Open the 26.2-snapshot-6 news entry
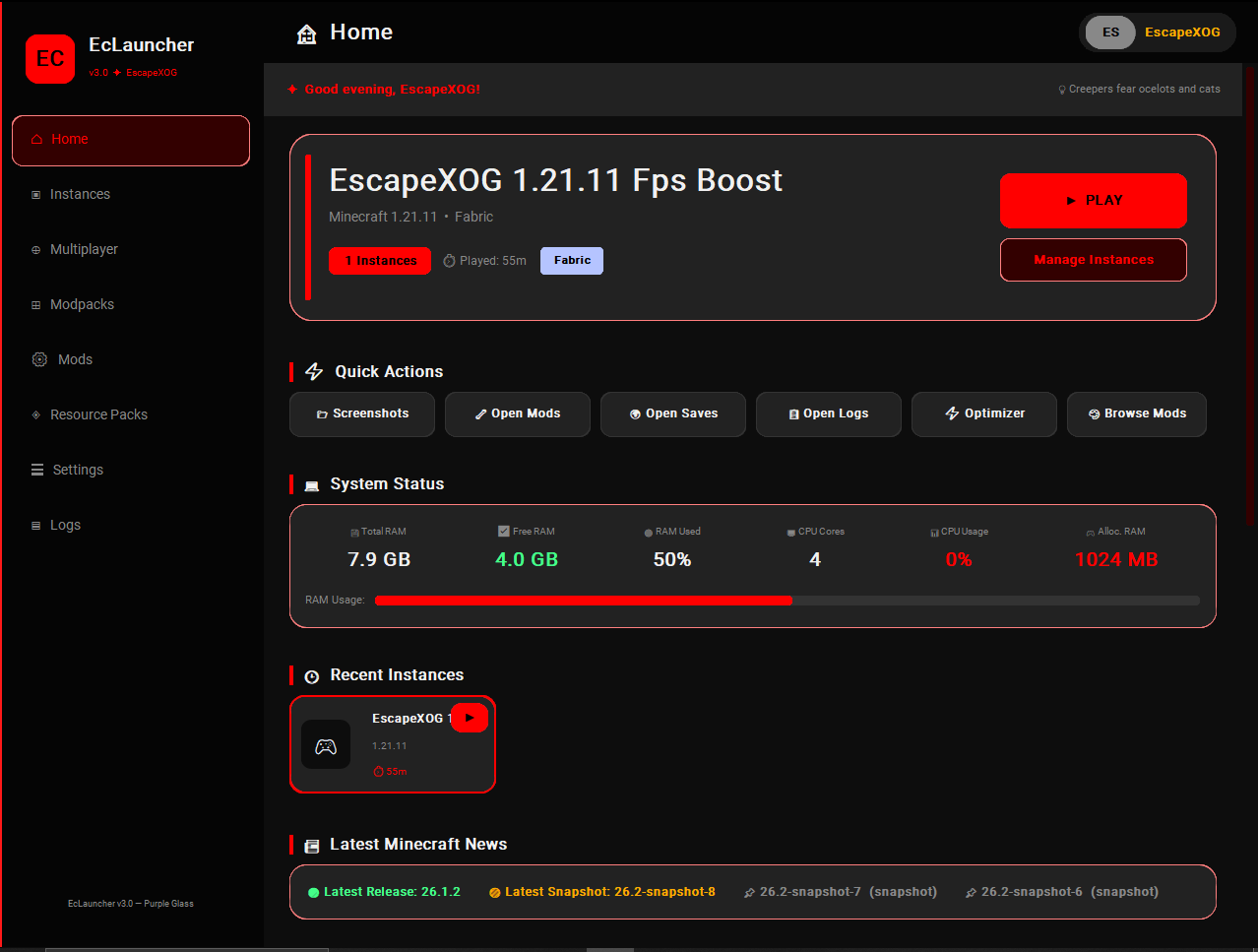This screenshot has height=952, width=1258. 1062,892
